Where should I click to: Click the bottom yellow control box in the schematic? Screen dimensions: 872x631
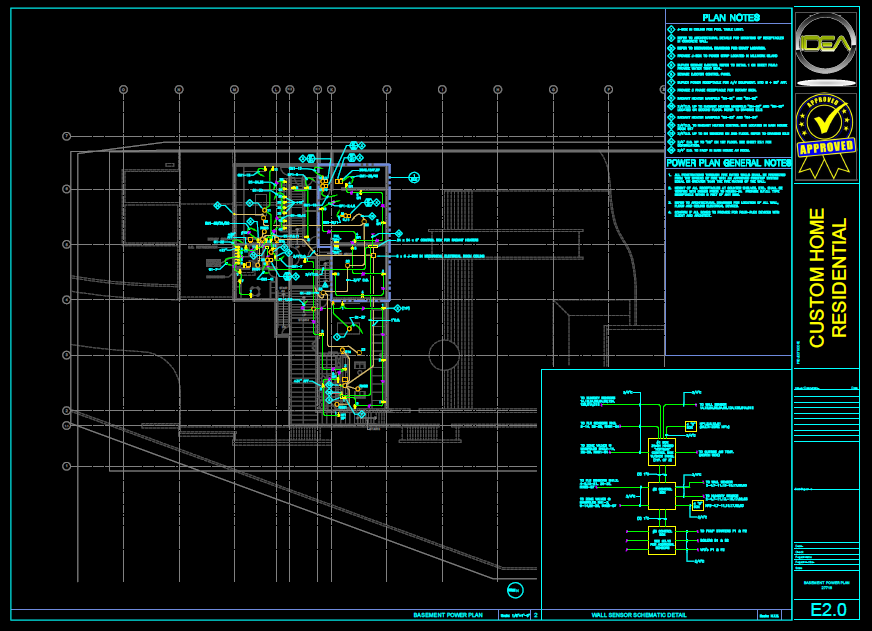point(661,539)
